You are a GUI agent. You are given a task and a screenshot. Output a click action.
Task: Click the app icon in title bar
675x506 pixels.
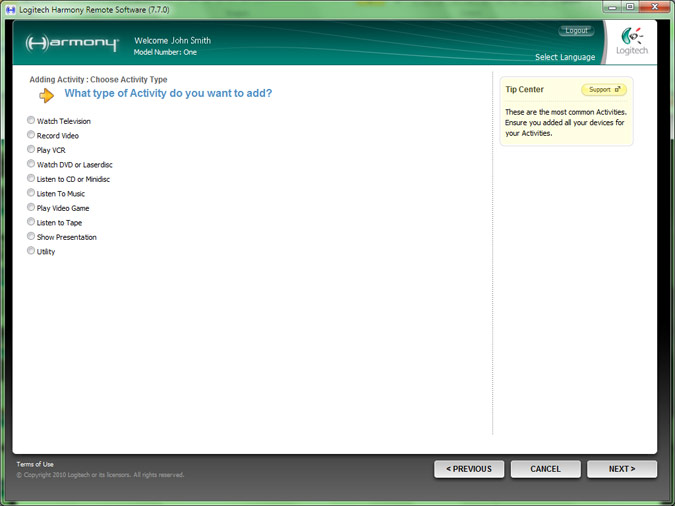[10, 7]
